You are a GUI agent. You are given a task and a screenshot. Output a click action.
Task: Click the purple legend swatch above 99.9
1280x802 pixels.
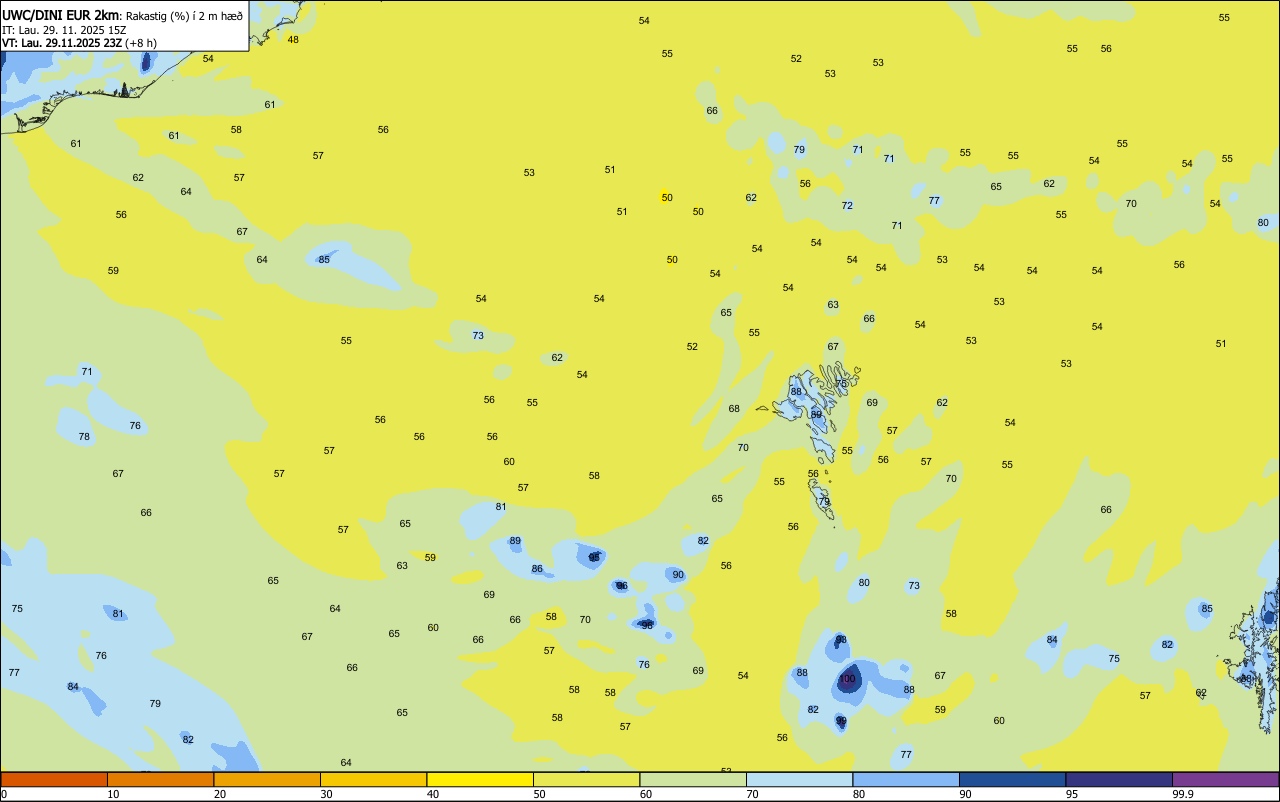point(1225,779)
